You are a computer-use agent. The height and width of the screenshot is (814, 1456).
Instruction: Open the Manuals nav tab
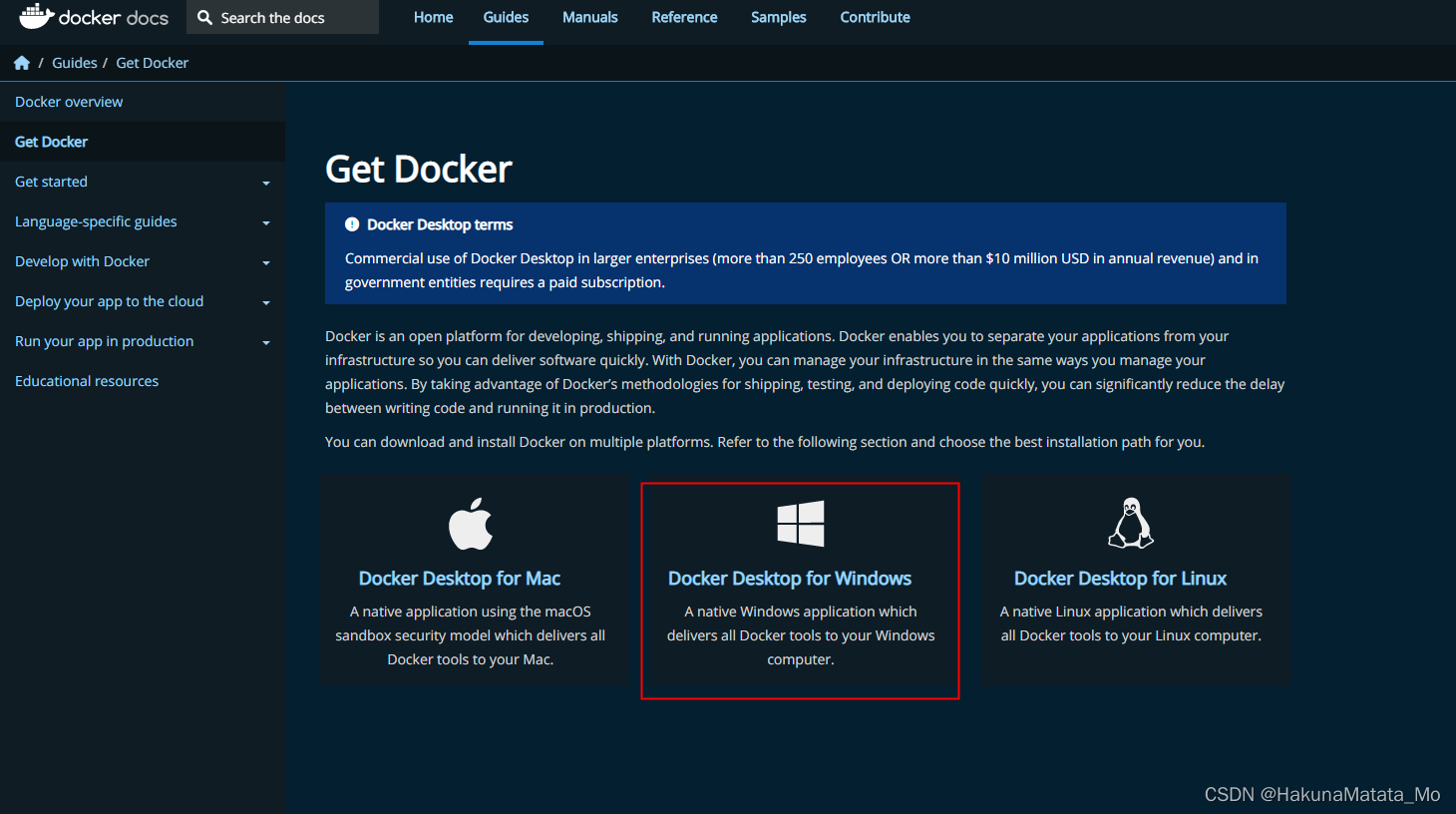[x=590, y=17]
